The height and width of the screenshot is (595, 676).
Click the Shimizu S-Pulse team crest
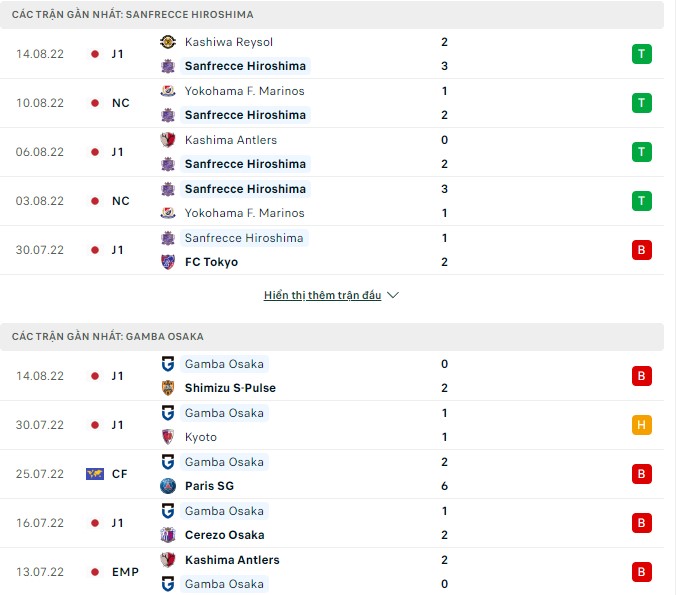168,388
